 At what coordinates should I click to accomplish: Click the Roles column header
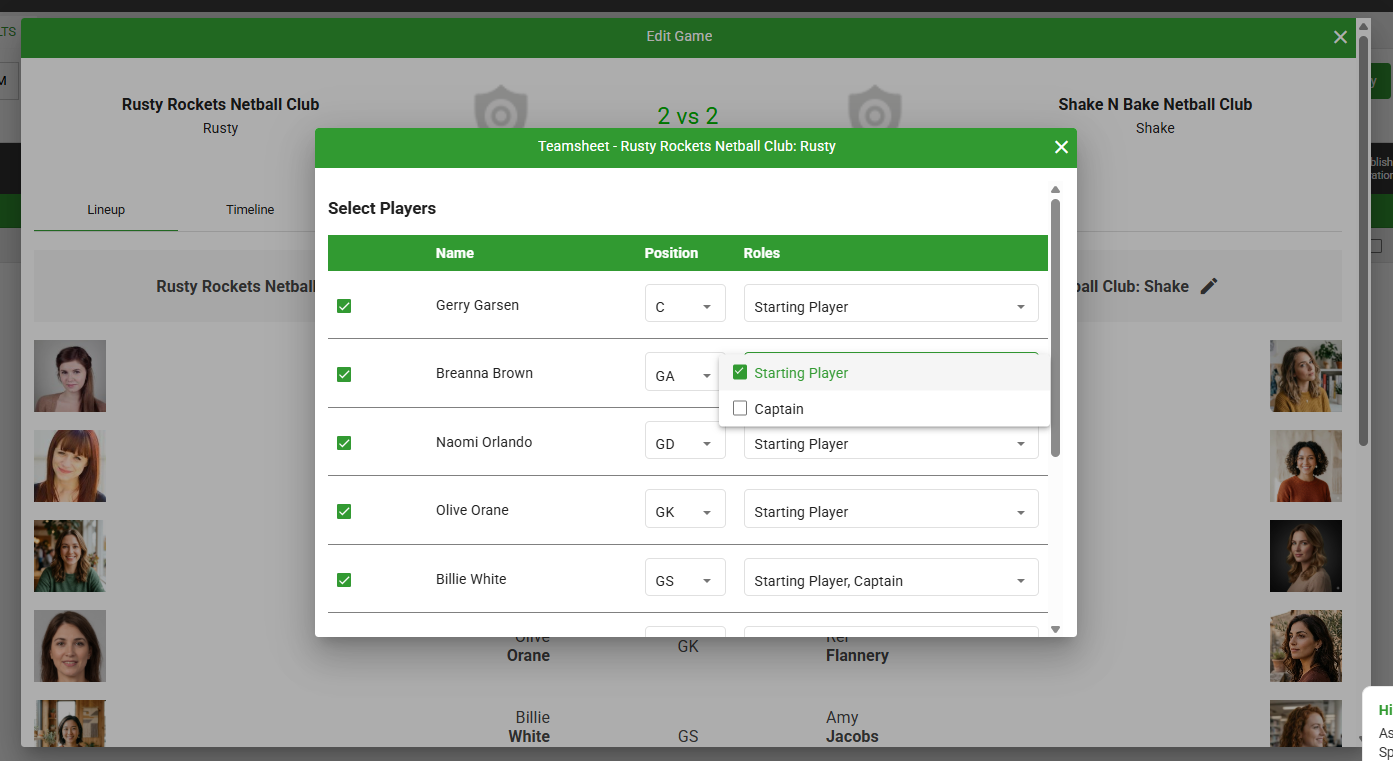click(762, 253)
